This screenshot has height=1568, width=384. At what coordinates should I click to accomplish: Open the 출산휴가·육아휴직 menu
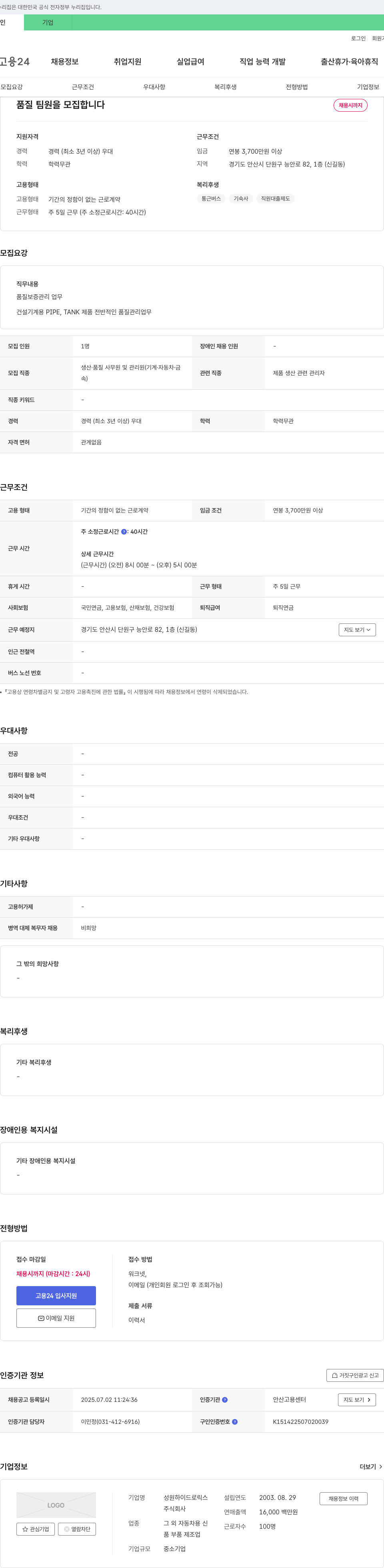pos(349,62)
